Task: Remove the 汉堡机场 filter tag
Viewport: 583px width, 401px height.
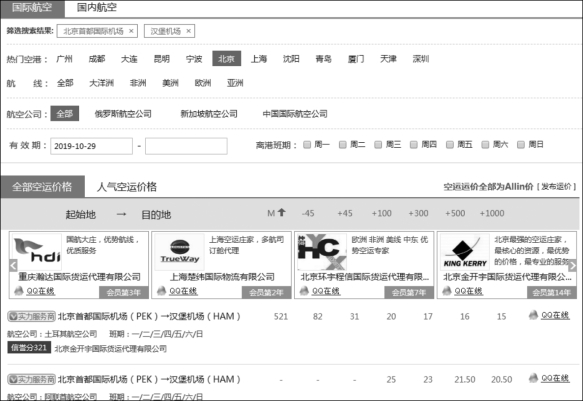Action: tap(189, 31)
